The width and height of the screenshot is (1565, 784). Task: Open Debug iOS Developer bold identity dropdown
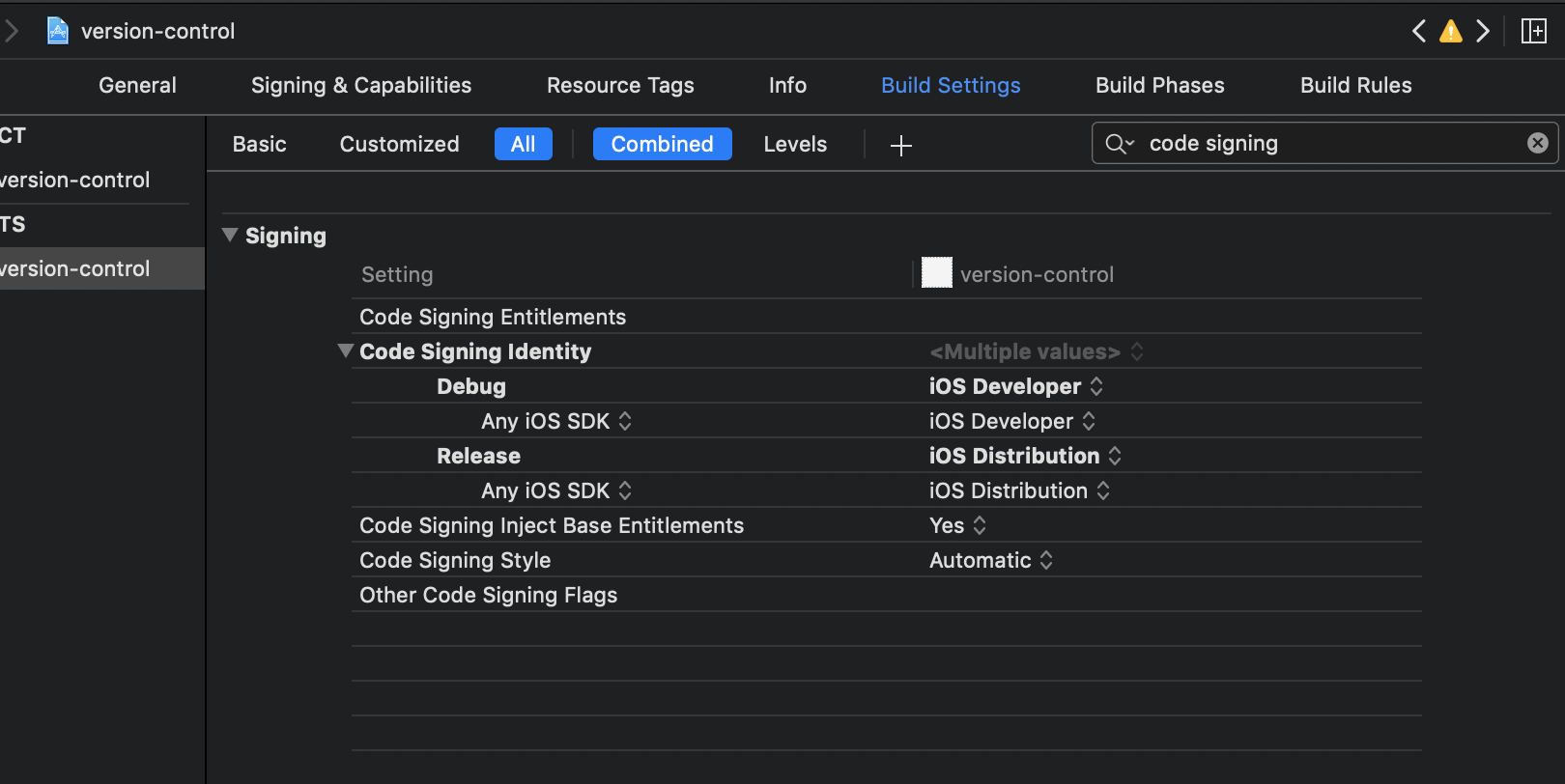pos(1016,386)
